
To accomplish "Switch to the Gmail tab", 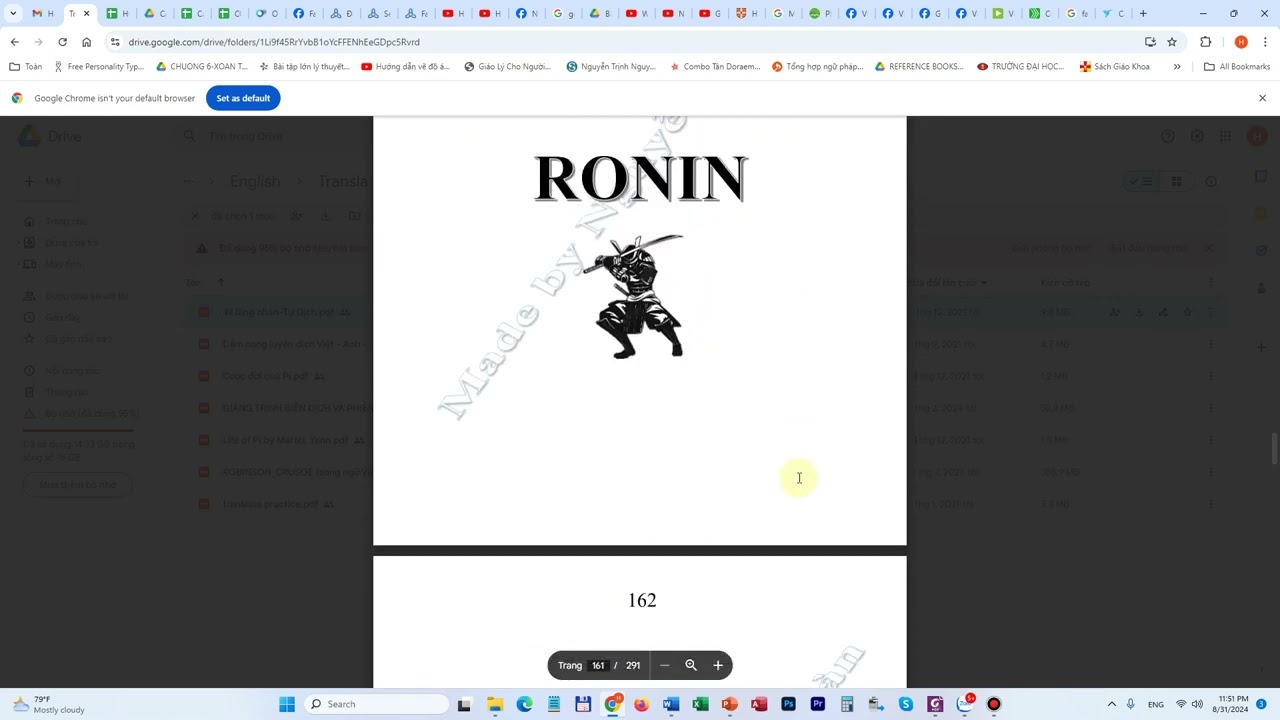I will 43,13.
